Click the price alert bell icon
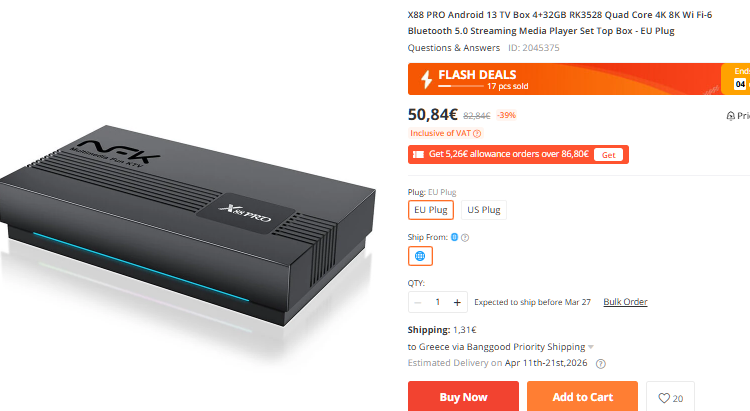Viewport: 750px width, 411px height. click(x=730, y=116)
